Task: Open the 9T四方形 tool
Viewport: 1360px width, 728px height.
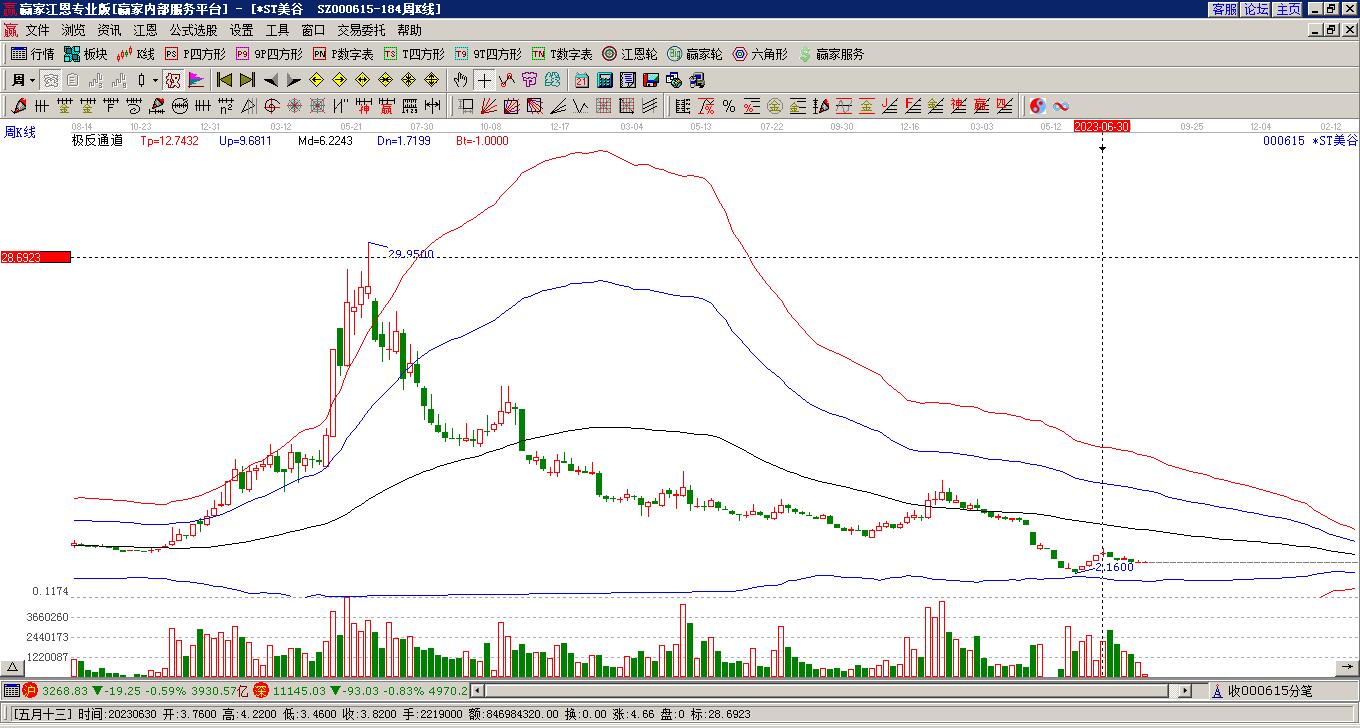Action: coord(487,54)
